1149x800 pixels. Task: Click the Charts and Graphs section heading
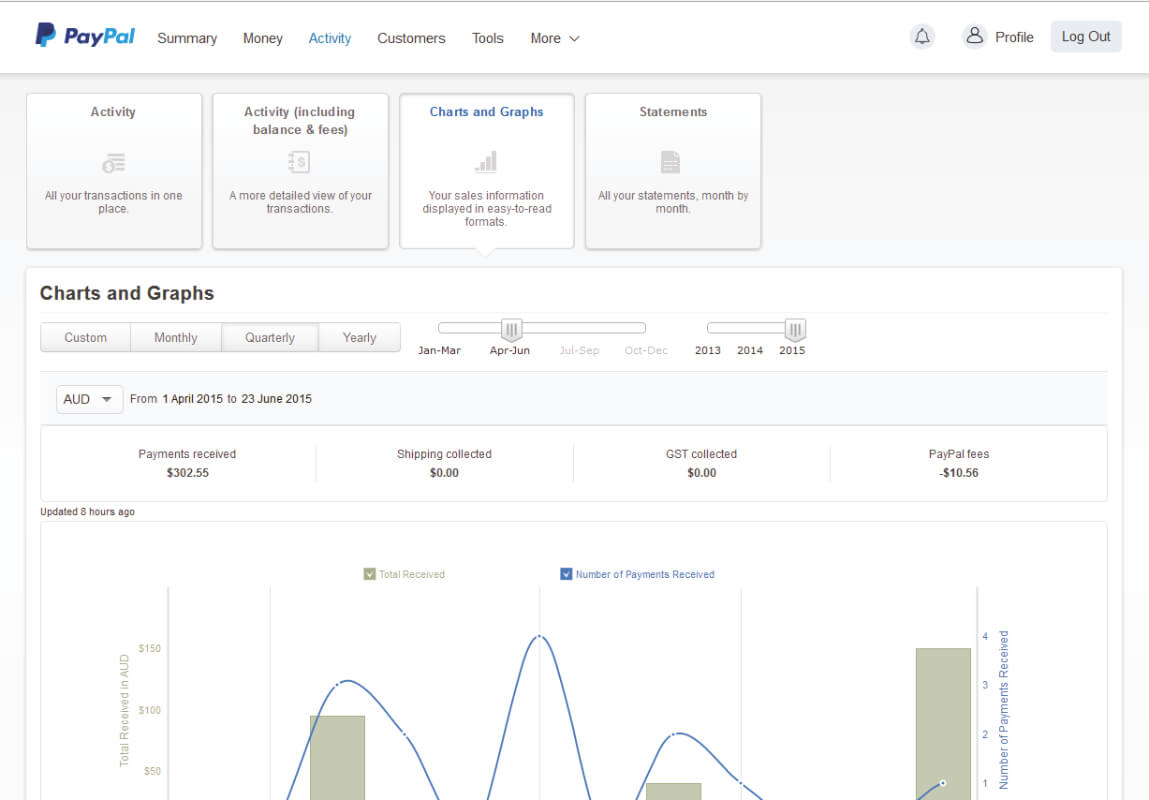click(127, 293)
